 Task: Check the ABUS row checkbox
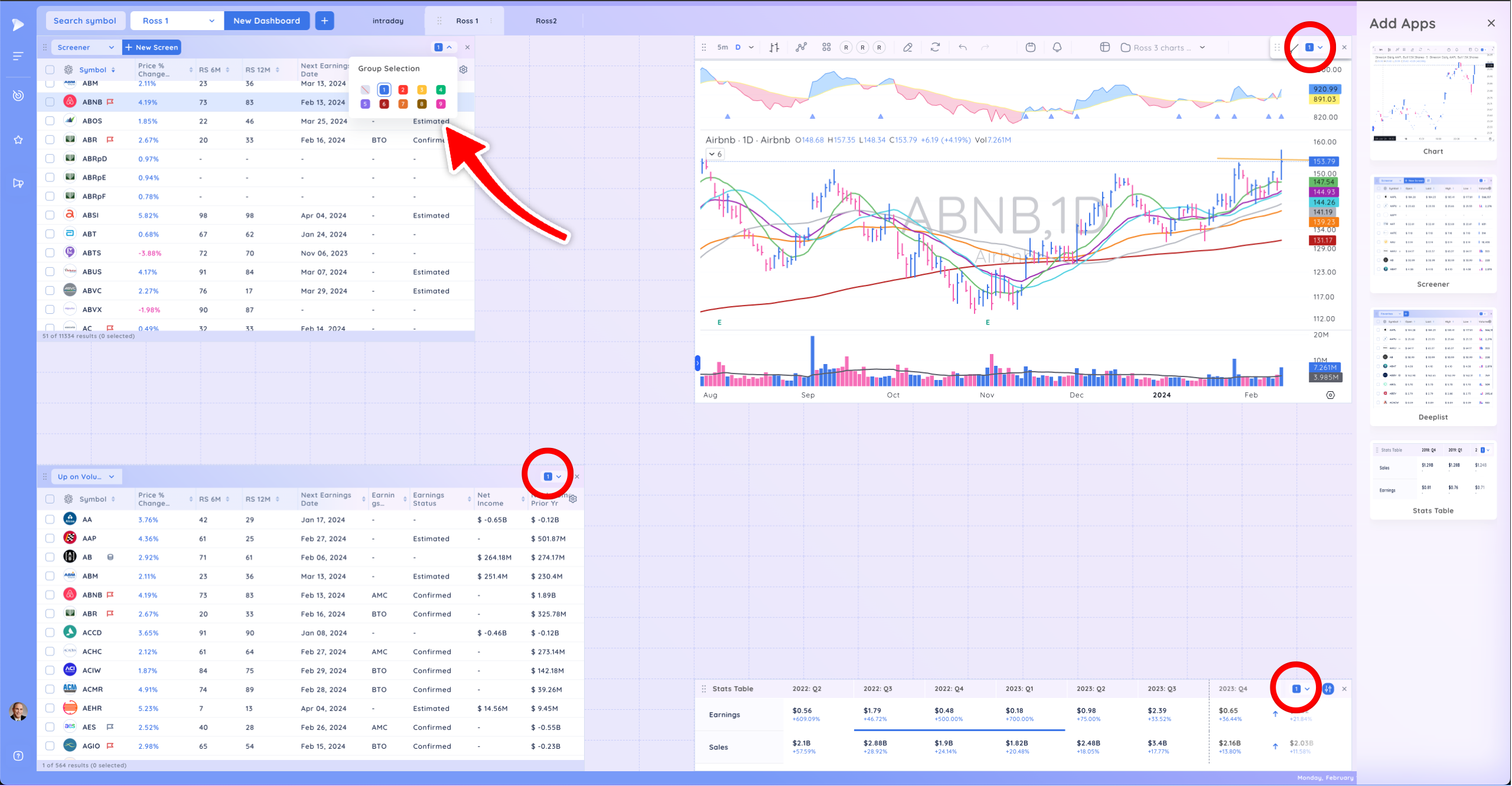point(50,272)
